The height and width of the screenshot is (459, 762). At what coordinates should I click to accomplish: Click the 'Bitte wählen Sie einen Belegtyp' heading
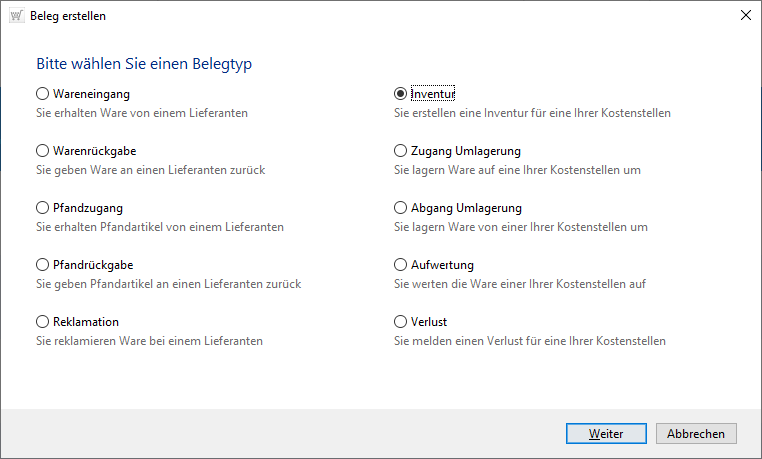tap(144, 64)
